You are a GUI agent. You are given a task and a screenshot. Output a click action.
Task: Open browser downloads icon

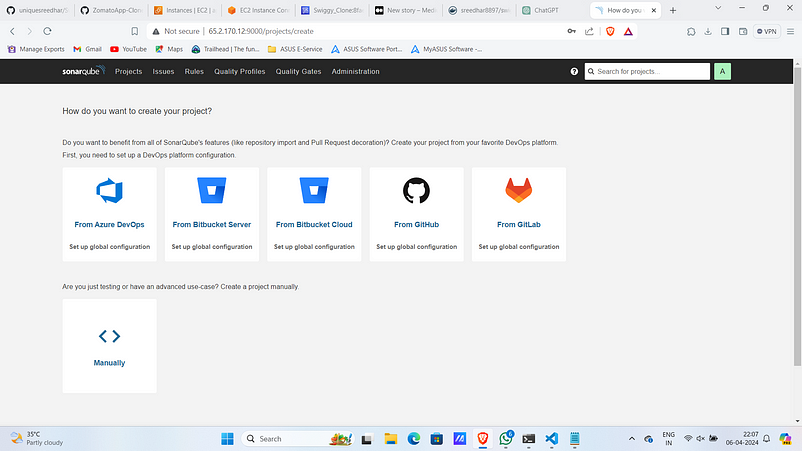click(x=708, y=31)
